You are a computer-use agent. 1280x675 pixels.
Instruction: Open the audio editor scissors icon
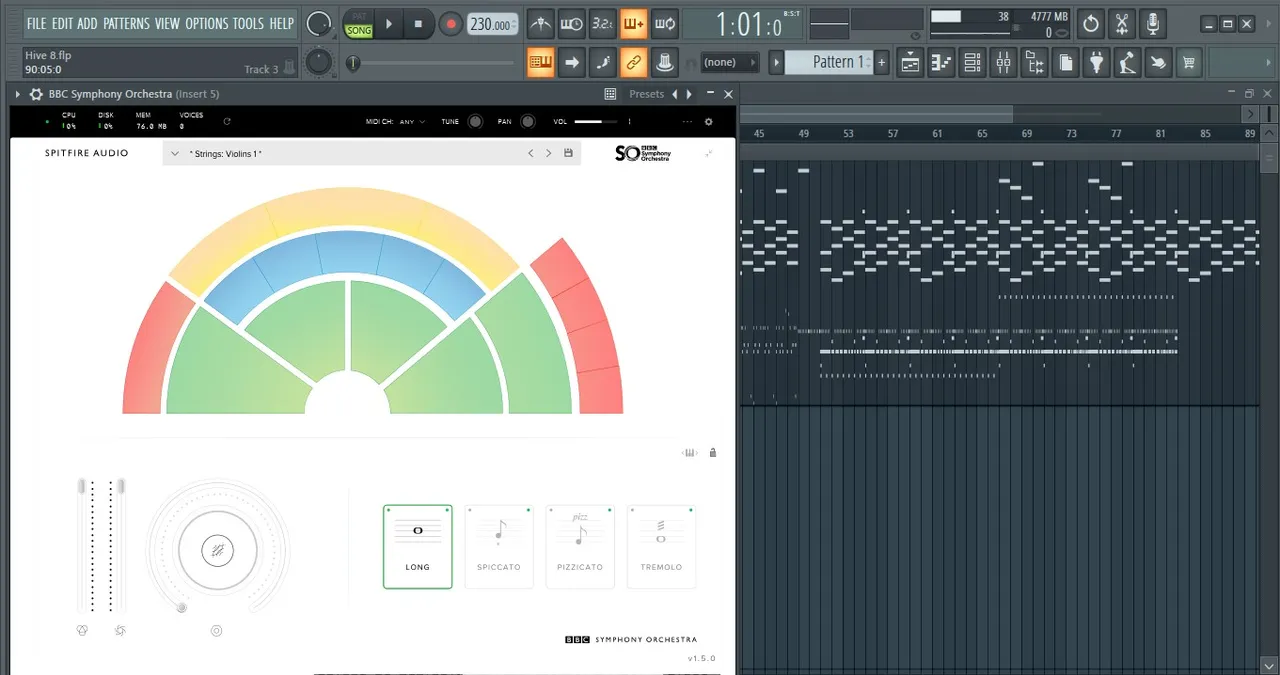pyautogui.click(x=1122, y=23)
